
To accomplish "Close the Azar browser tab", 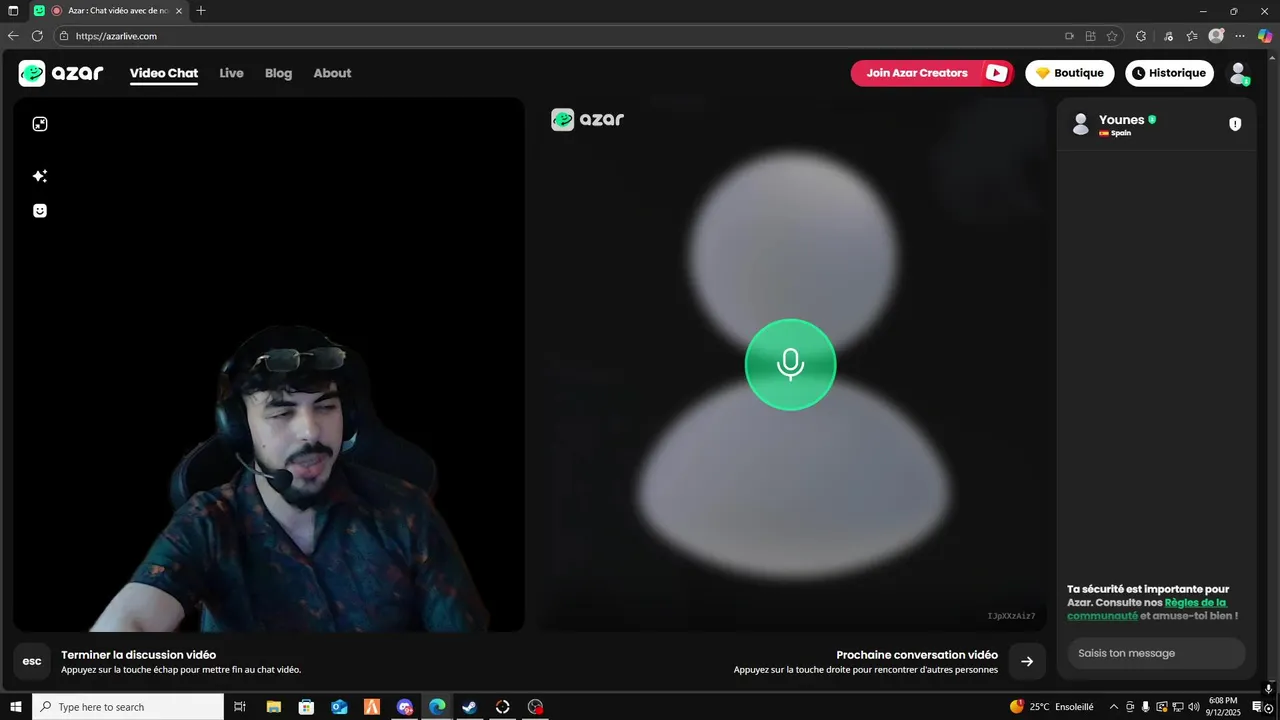I will click(179, 11).
